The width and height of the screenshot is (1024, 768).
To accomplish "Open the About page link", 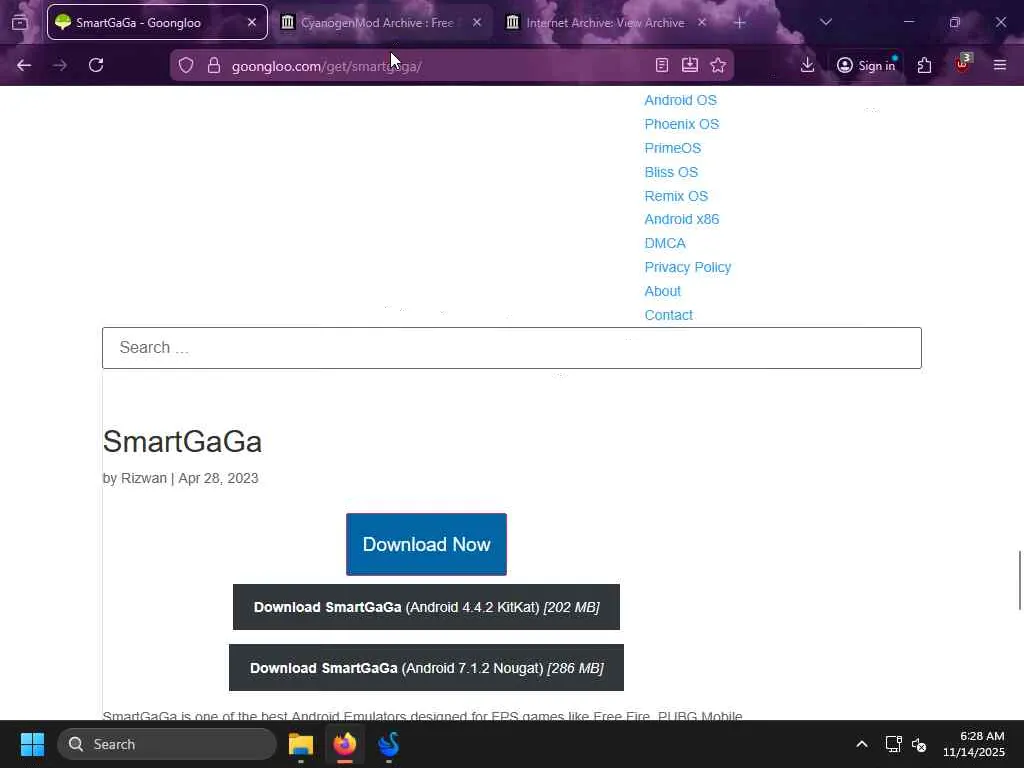I will (x=662, y=291).
